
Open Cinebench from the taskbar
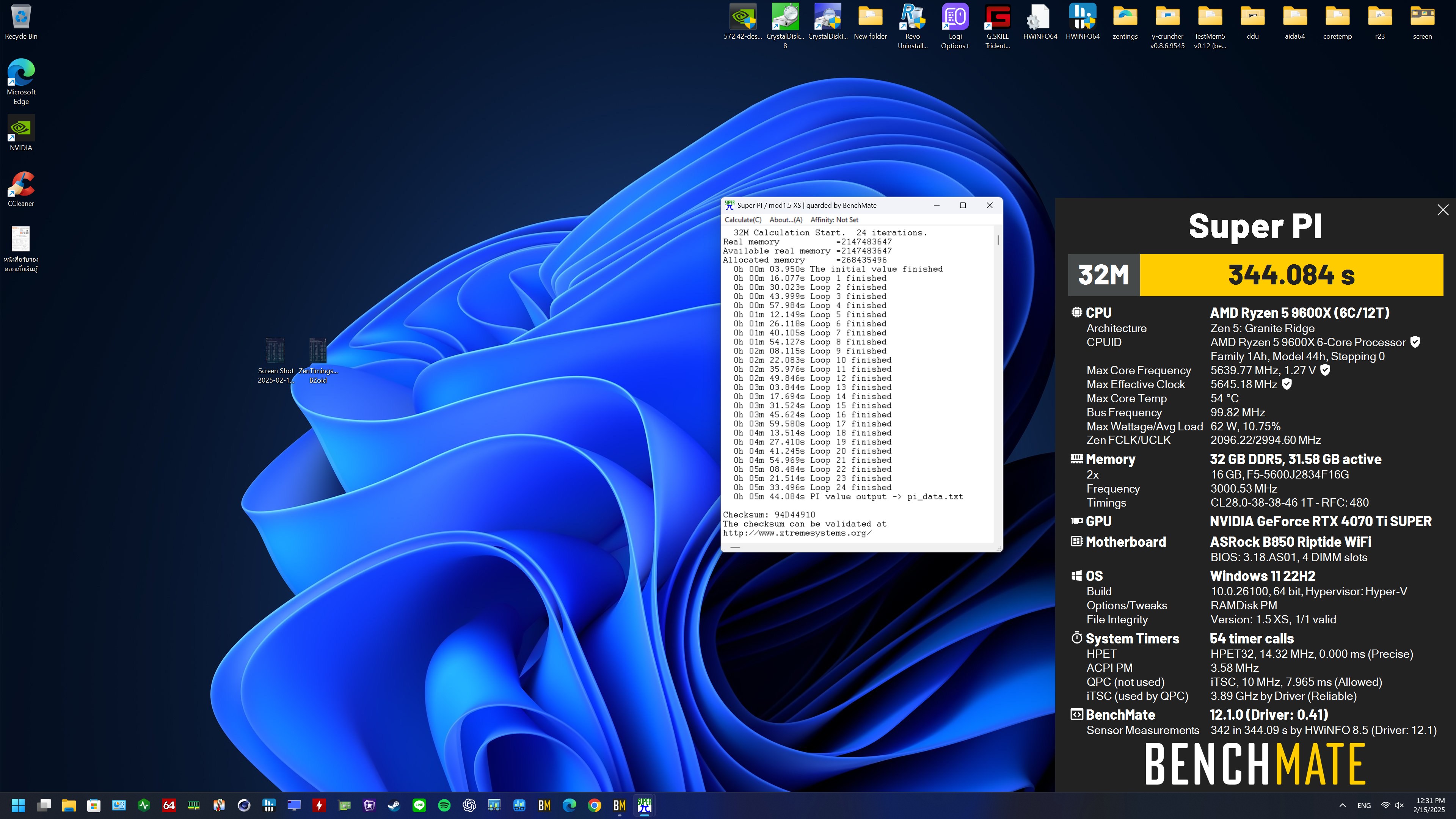click(x=244, y=805)
